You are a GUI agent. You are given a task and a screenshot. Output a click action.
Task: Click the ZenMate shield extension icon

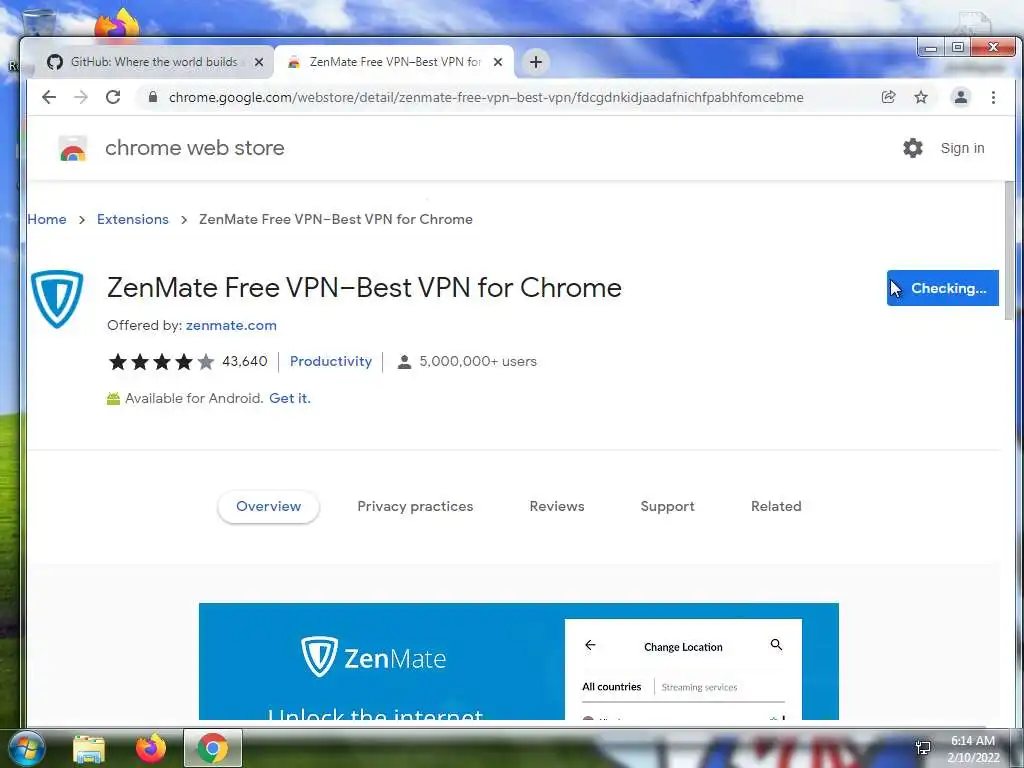(57, 299)
